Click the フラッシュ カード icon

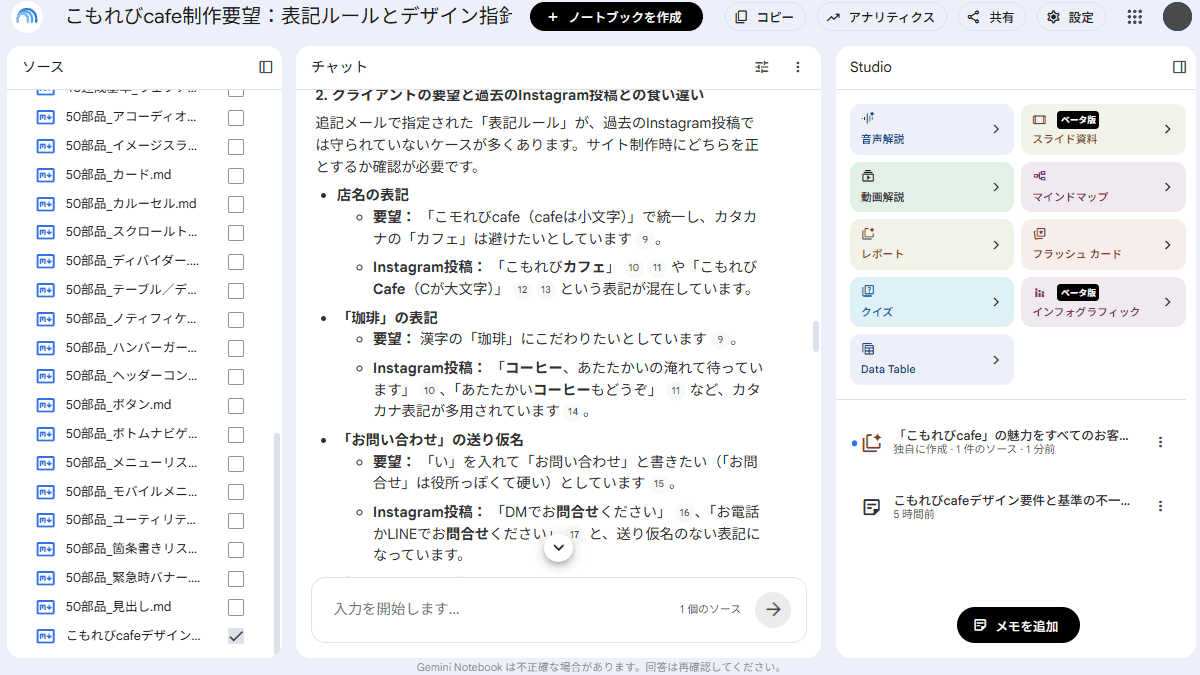coord(1040,234)
